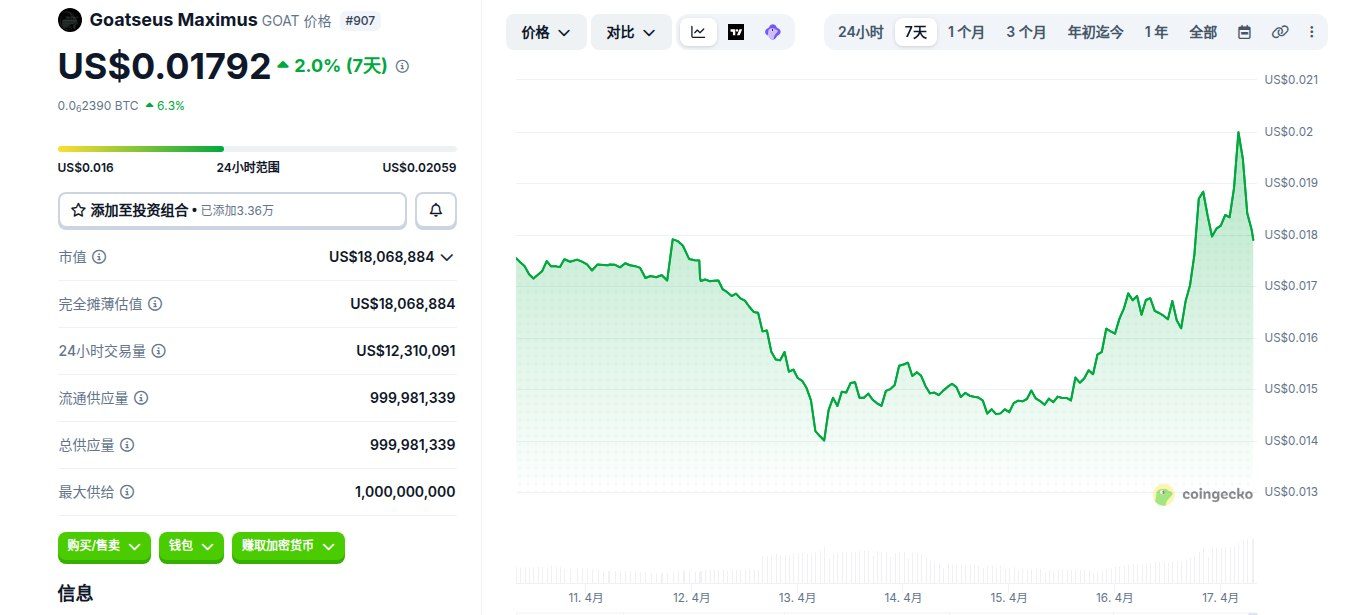Click the US$0.02 y-axis label
1360x615 pixels.
(x=1288, y=132)
